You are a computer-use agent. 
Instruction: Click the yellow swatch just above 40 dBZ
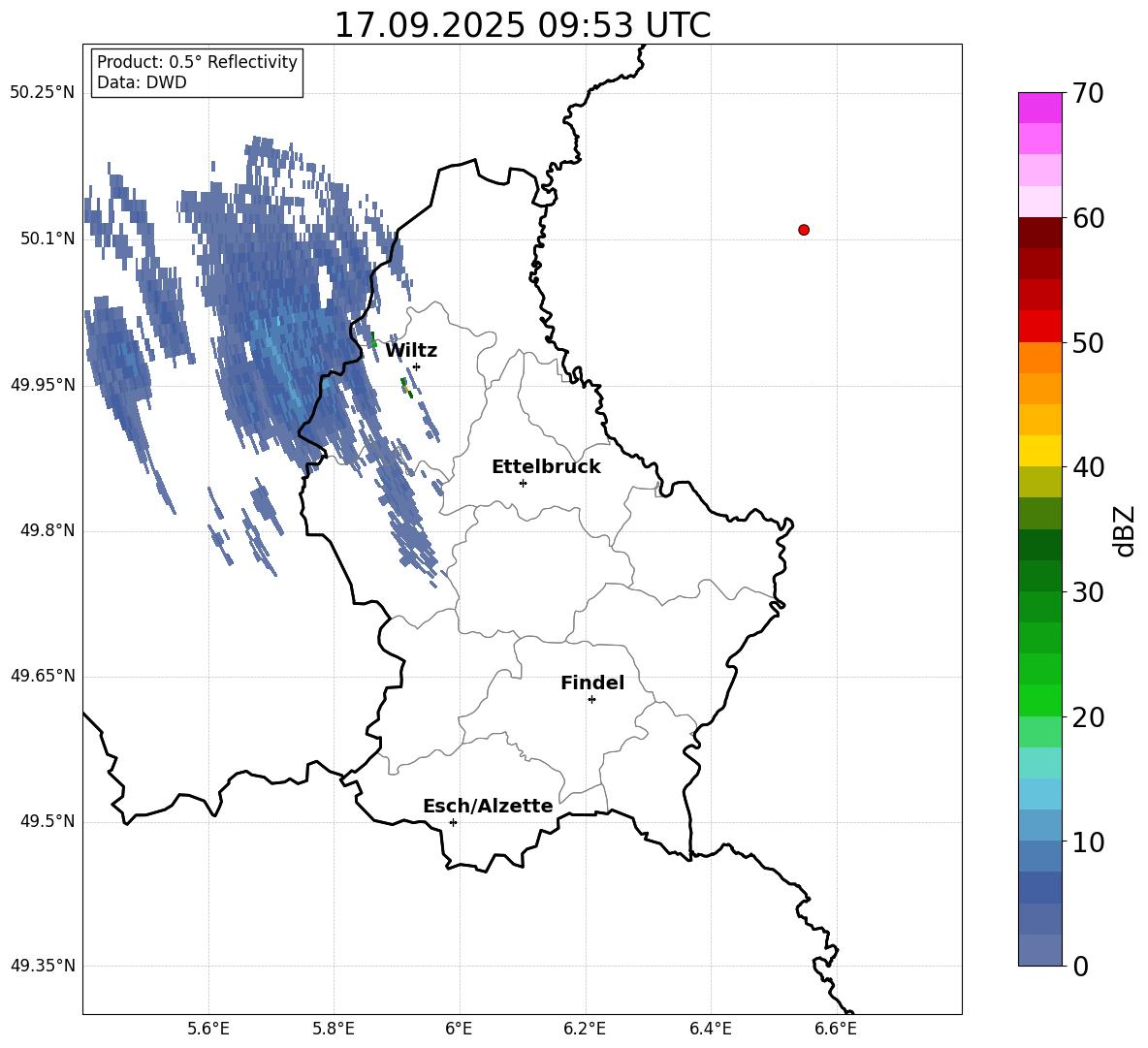(x=1039, y=451)
